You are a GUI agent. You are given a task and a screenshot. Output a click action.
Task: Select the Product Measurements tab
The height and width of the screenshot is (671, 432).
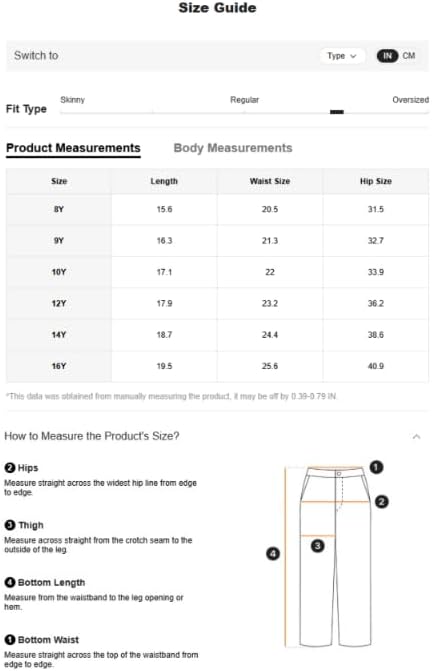pyautogui.click(x=73, y=148)
